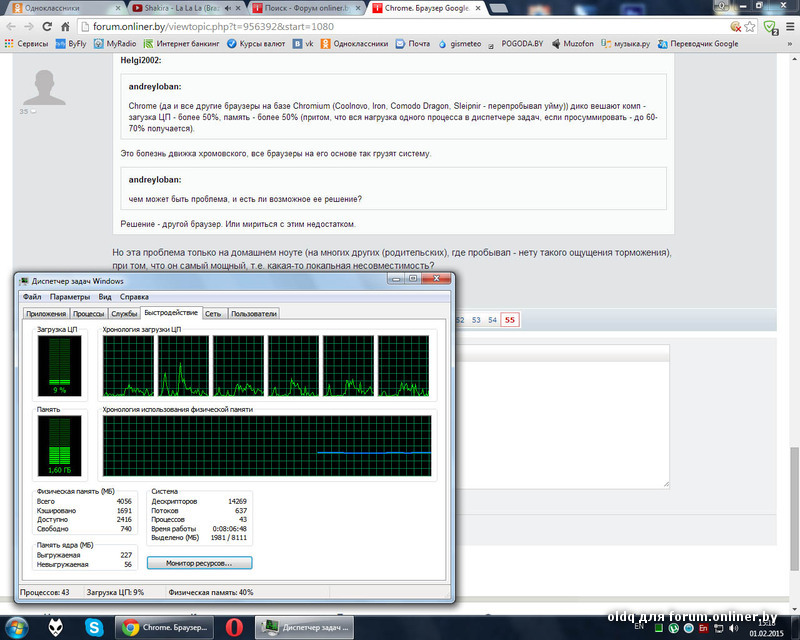Open the Одноклассники bookmark in bookmarks bar
This screenshot has height=640, width=800.
[355, 44]
